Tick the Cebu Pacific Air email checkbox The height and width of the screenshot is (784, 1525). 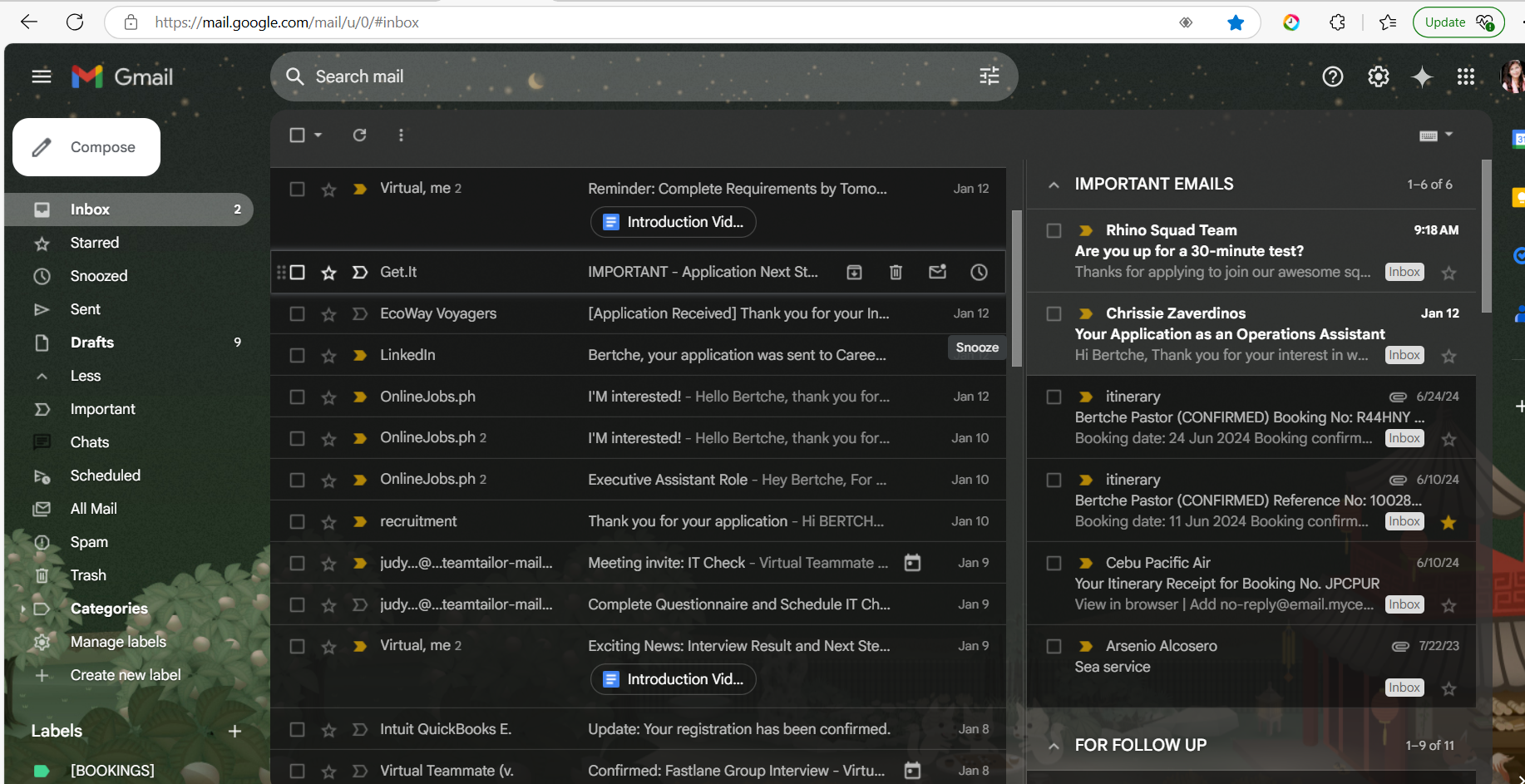1054,563
